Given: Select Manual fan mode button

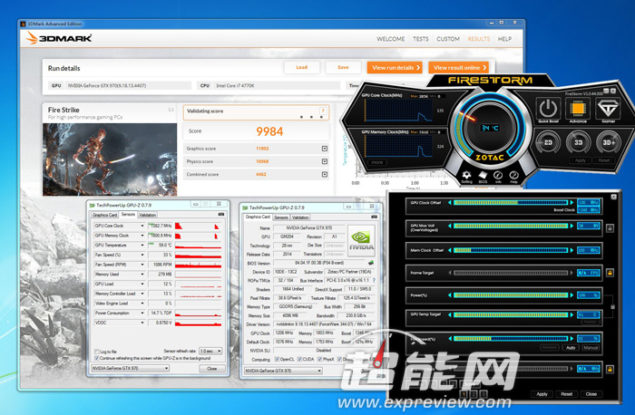Looking at the screenshot, I should pyautogui.click(x=590, y=348).
